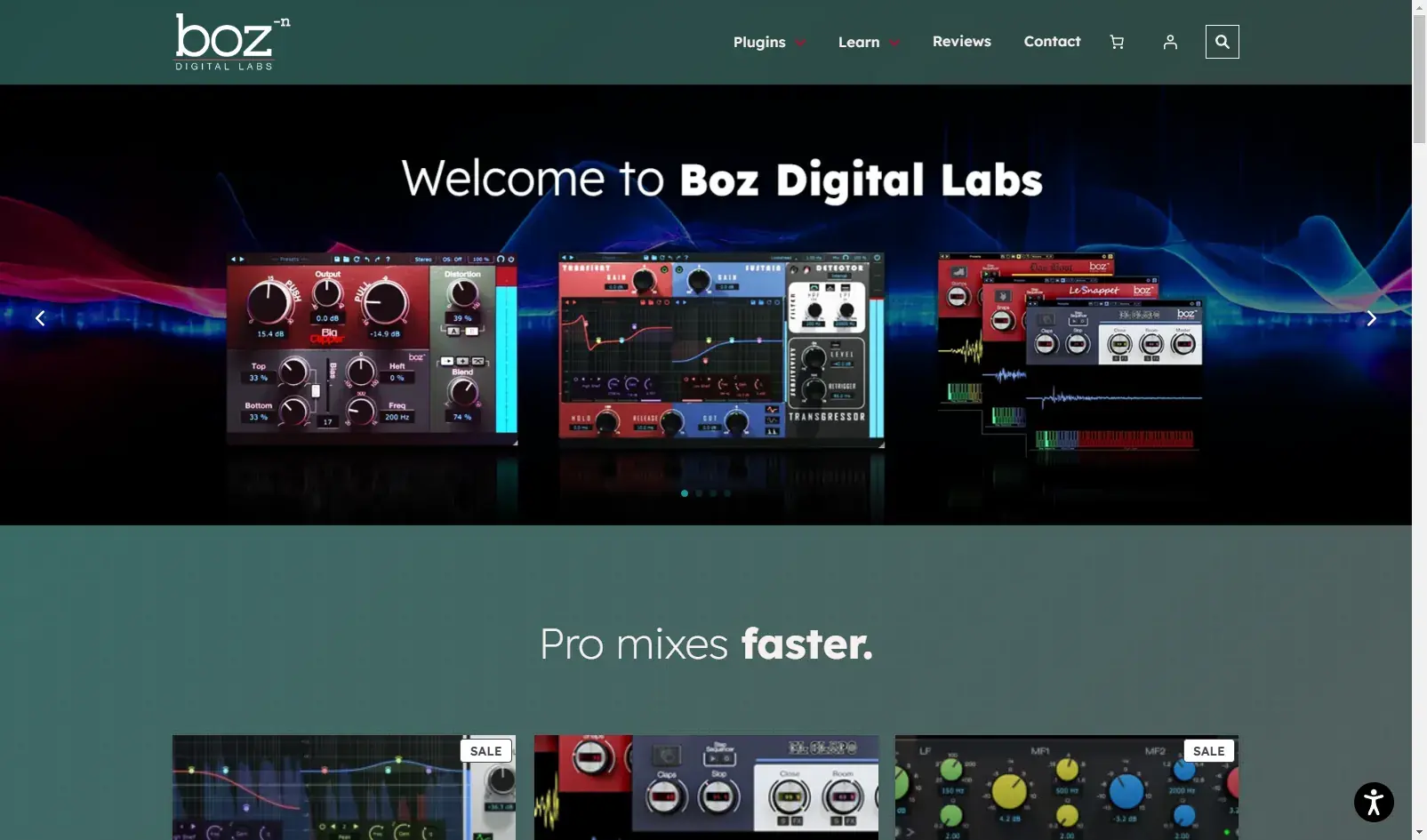This screenshot has height=840, width=1427.
Task: Click SALE badge on third product card
Action: 1209,751
